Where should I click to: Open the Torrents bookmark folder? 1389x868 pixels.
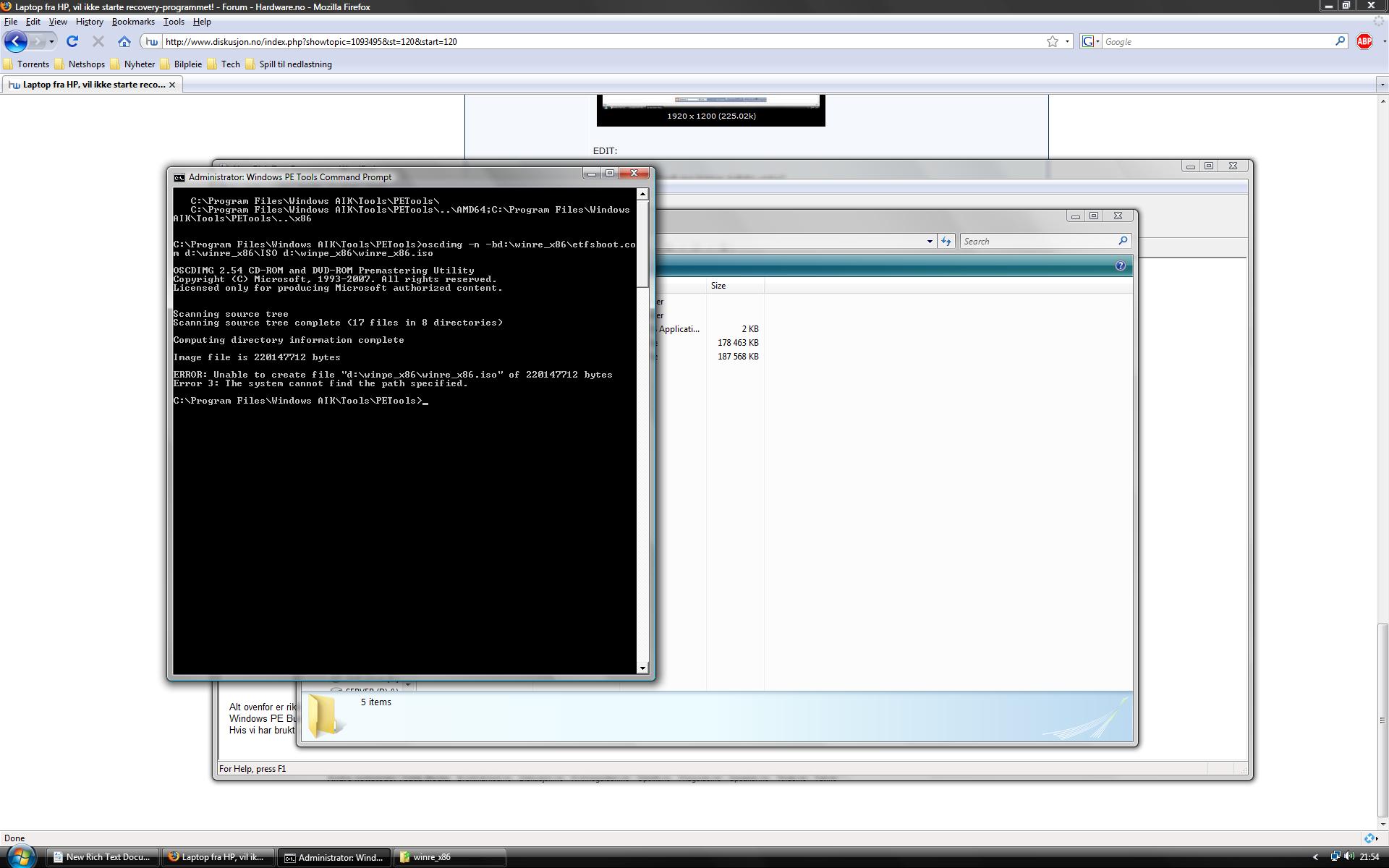pos(26,64)
